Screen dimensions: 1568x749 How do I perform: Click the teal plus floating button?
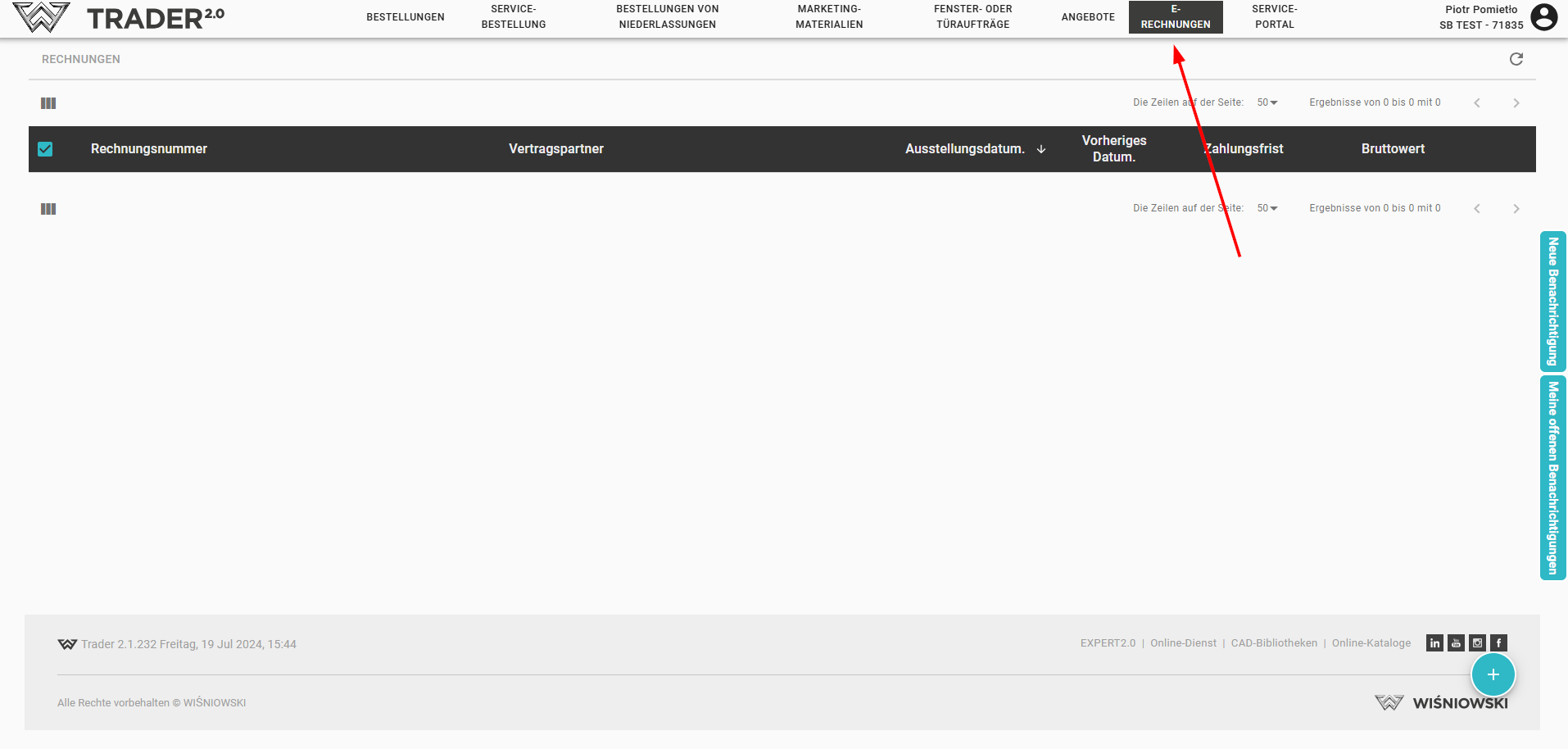point(1493,674)
